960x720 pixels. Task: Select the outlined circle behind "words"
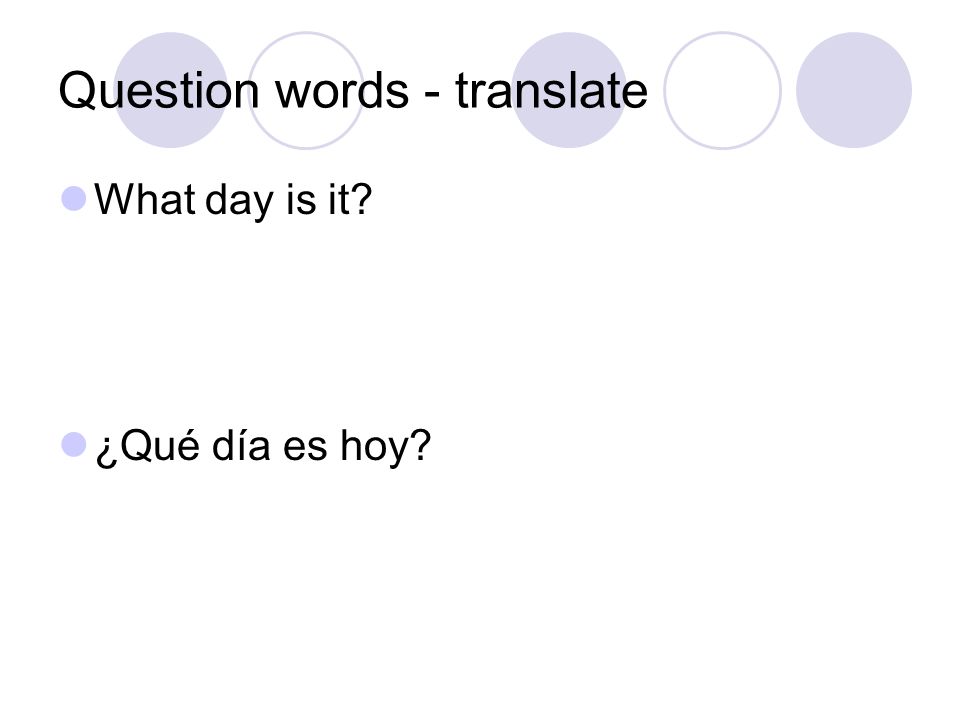(306, 90)
